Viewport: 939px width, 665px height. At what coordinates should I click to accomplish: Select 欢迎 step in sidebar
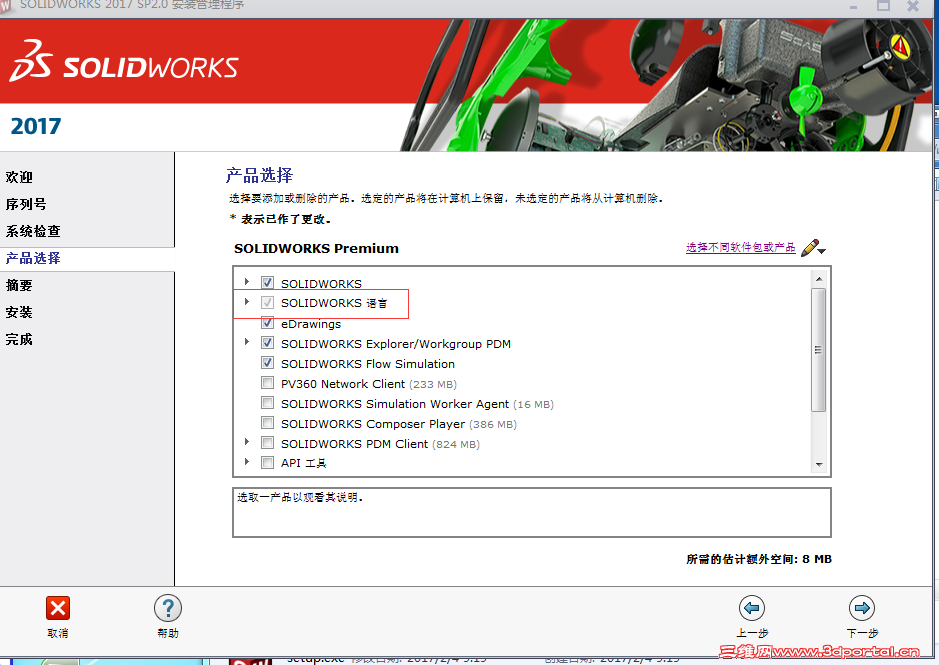[x=19, y=177]
